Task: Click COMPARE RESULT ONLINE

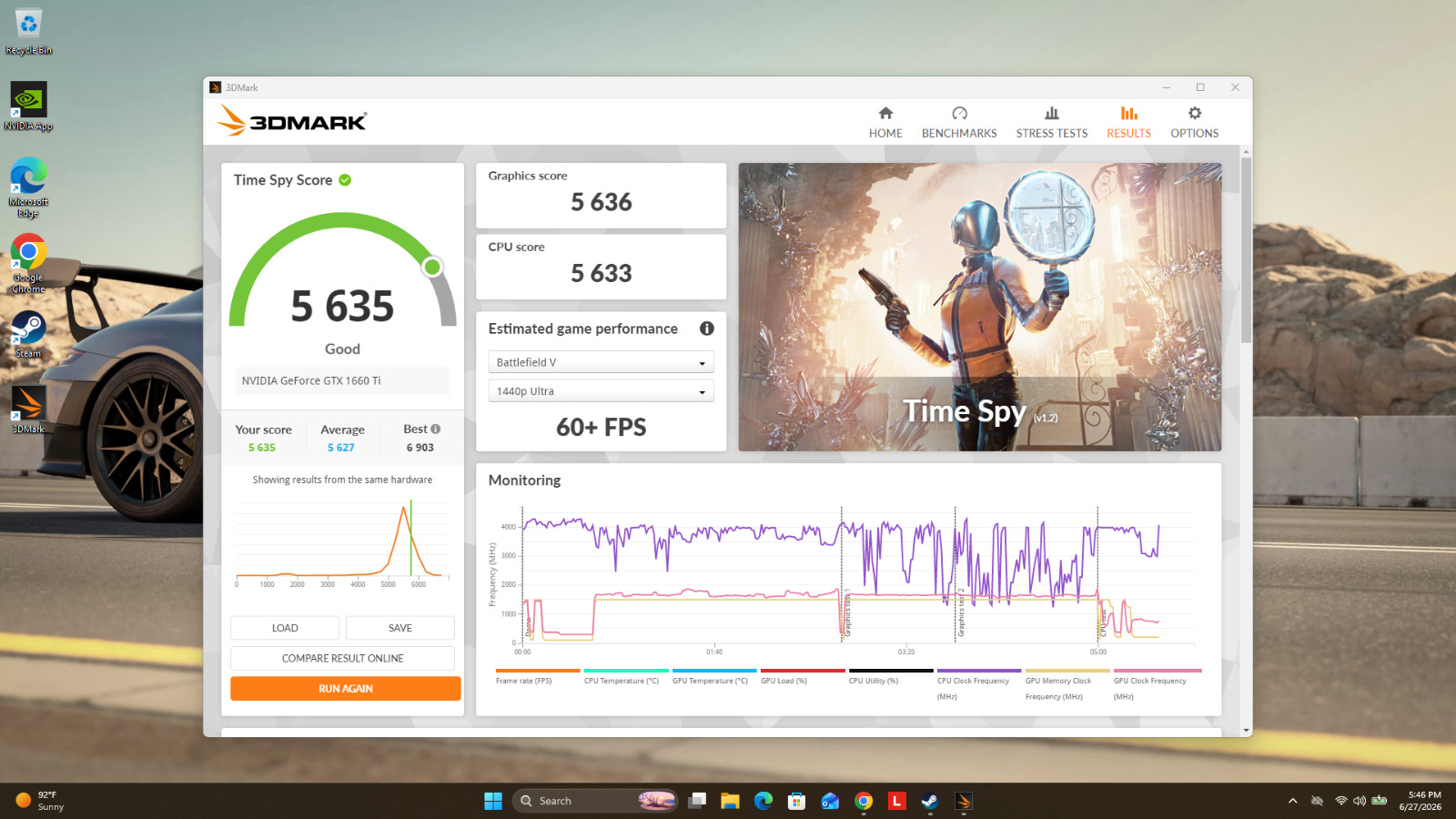Action: click(342, 658)
